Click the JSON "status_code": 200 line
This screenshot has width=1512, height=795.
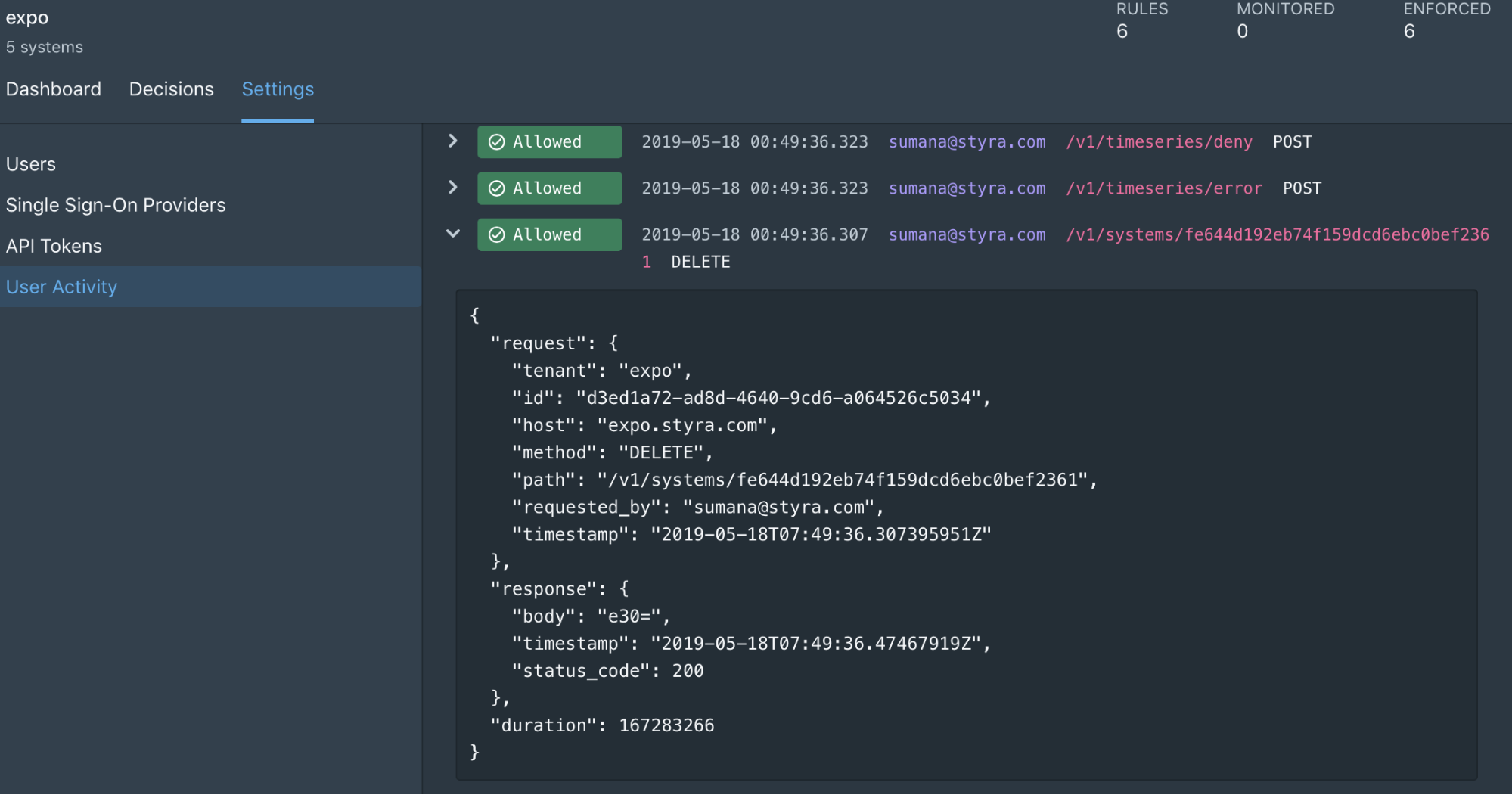pos(607,671)
